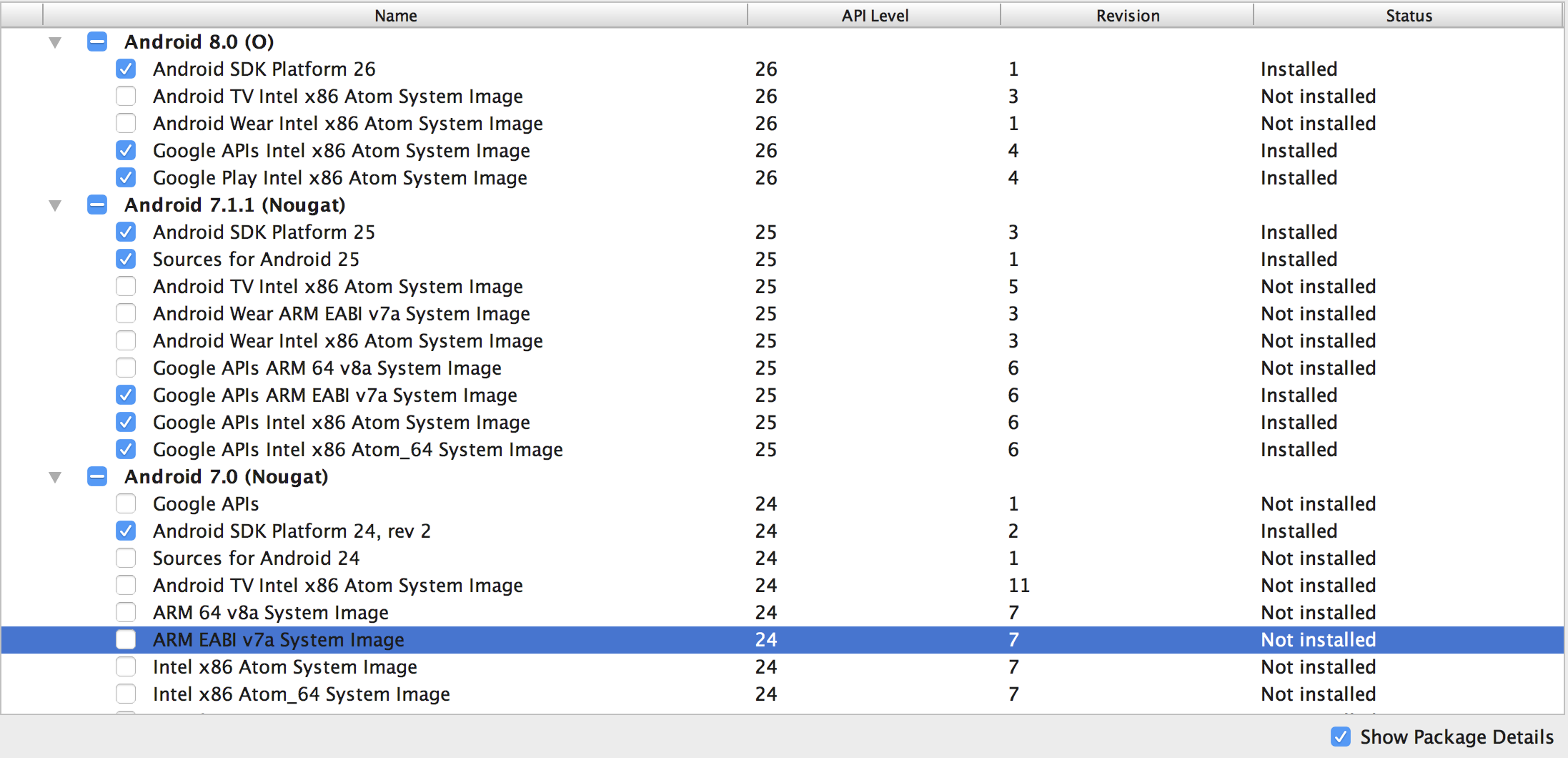Check Google APIs ARM 64 v8a System Image
The image size is (1568, 758).
[126, 368]
